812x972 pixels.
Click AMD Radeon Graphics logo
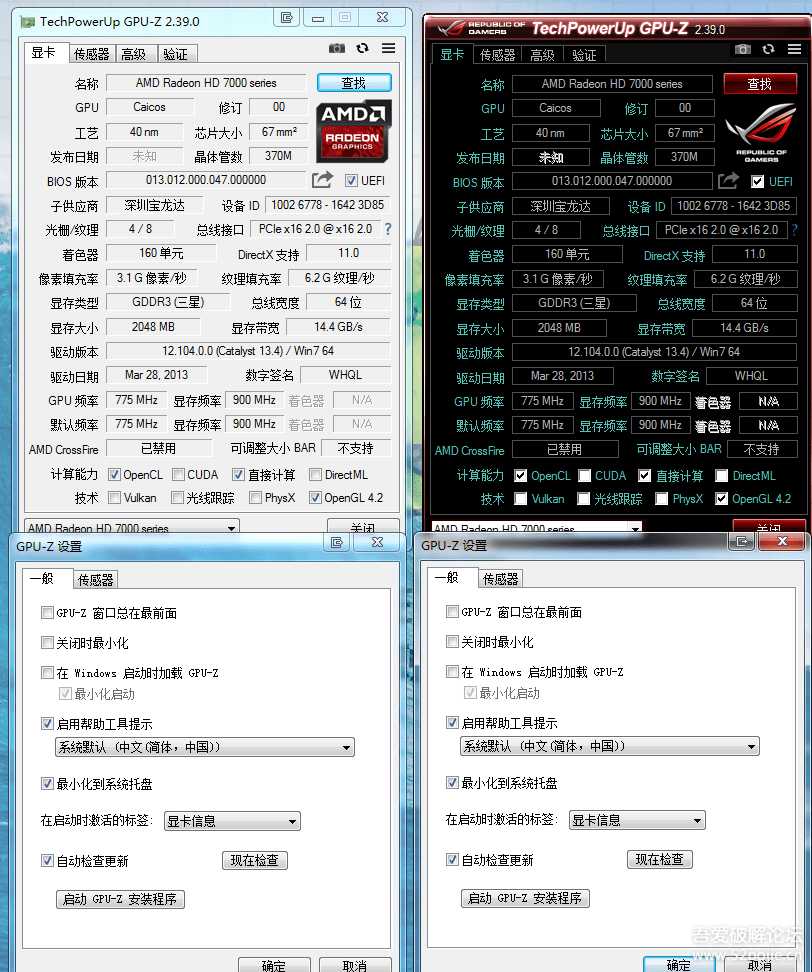tap(353, 131)
